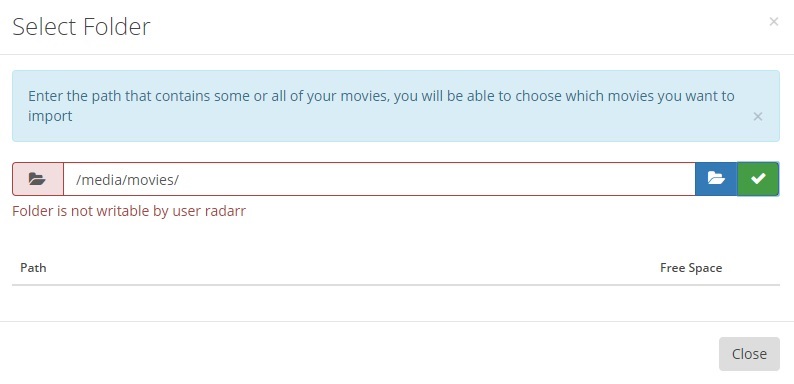
Task: Accept the /media/movies/ folder using the check icon
Action: click(758, 179)
